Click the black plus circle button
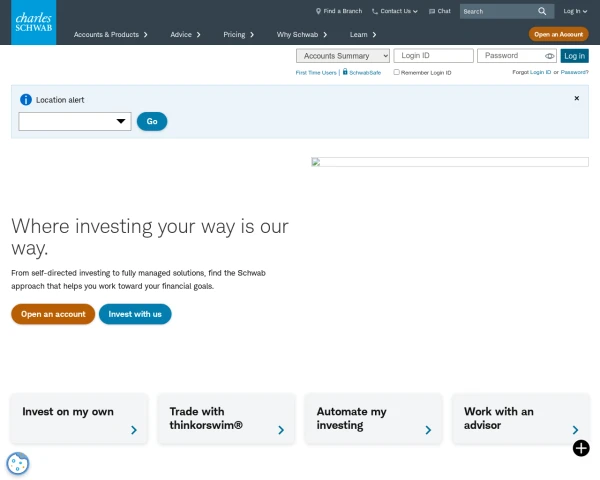Screen dimensions: 600x480 [x=581, y=448]
